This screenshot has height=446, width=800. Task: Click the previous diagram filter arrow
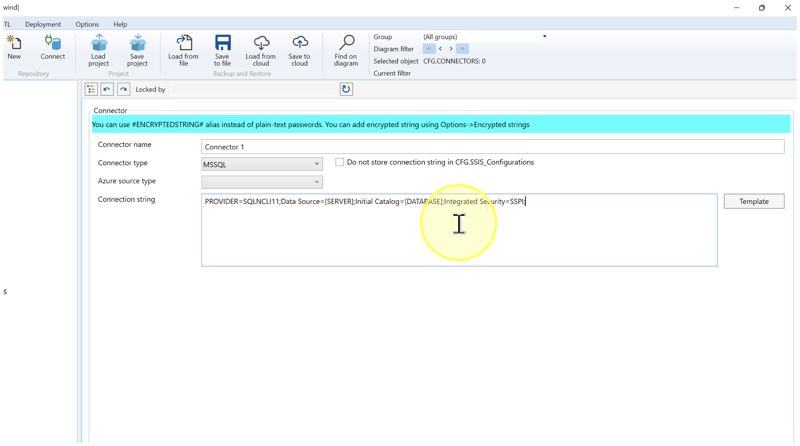[x=440, y=49]
